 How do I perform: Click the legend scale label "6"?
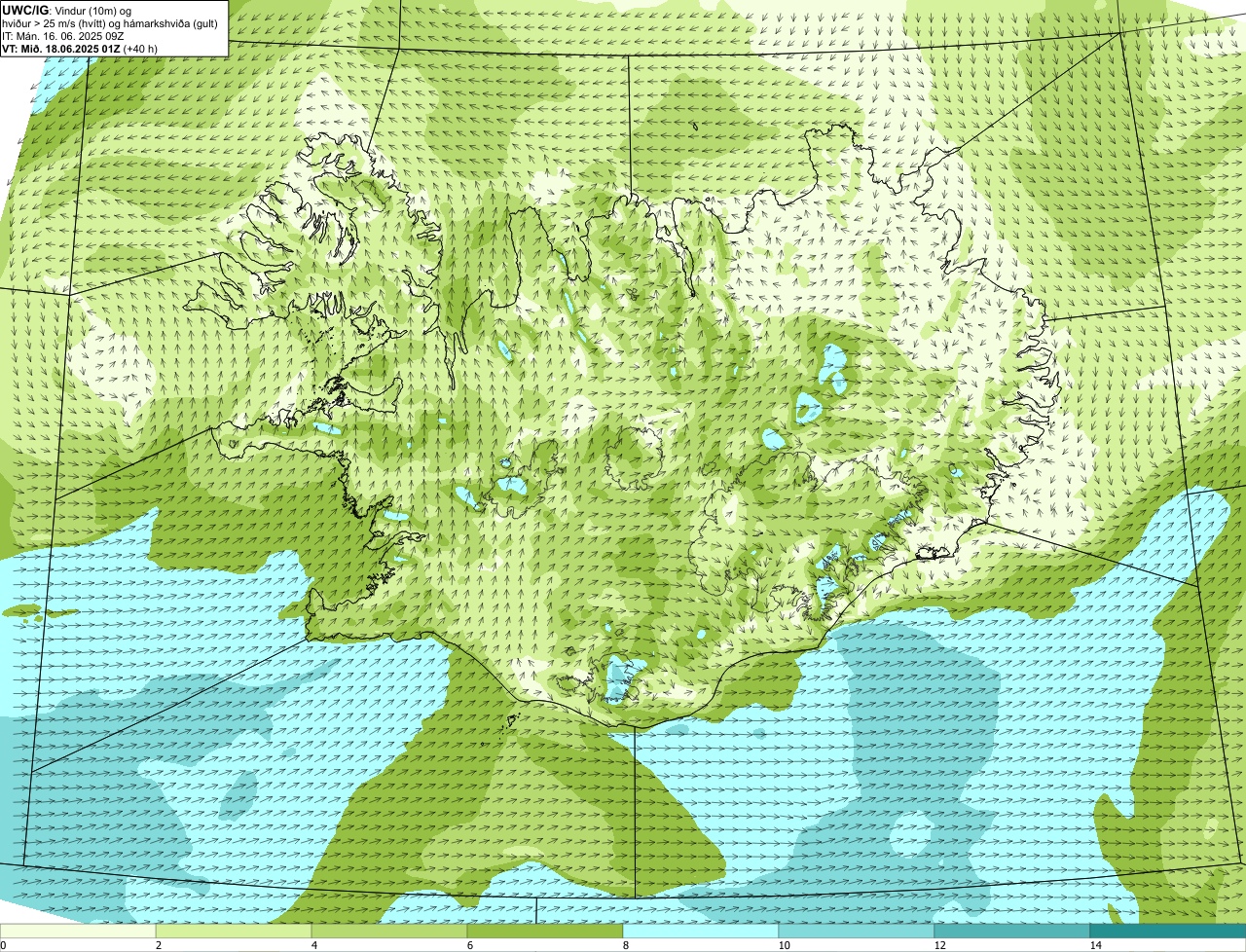[x=469, y=945]
